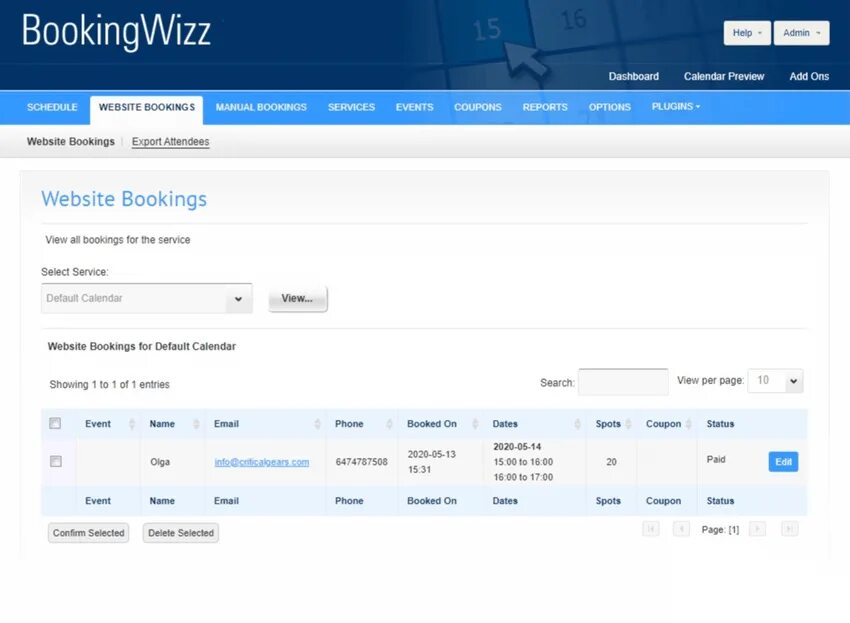The width and height of the screenshot is (850, 623).
Task: Open the Manual Bookings tab
Action: tap(261, 107)
